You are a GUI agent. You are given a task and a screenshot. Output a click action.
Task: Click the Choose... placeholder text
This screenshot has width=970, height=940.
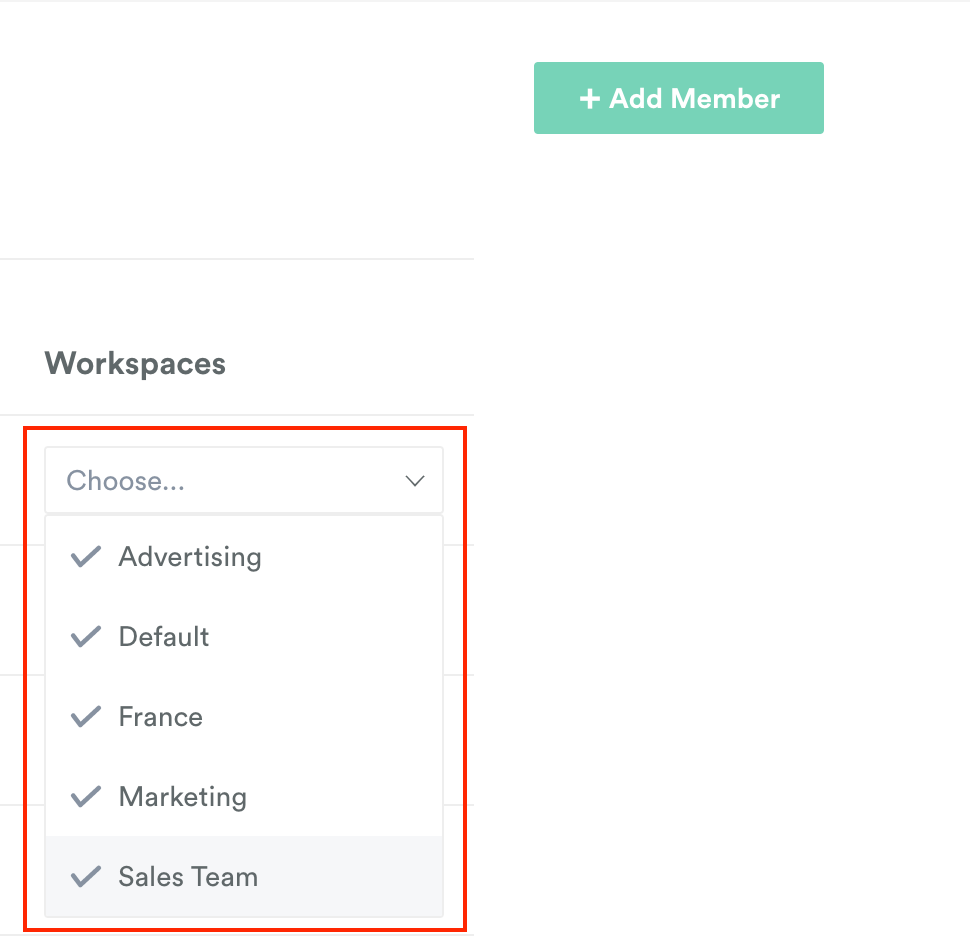pos(126,481)
